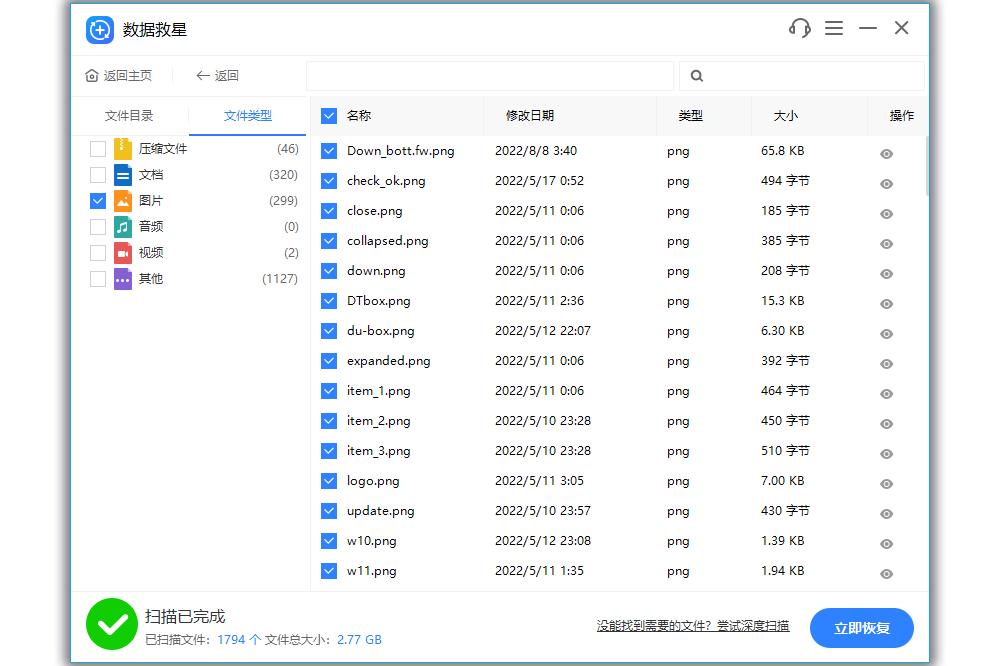Viewport: 1000px width, 666px height.
Task: Uncheck the check_ok.png file checkbox
Action: tap(328, 181)
